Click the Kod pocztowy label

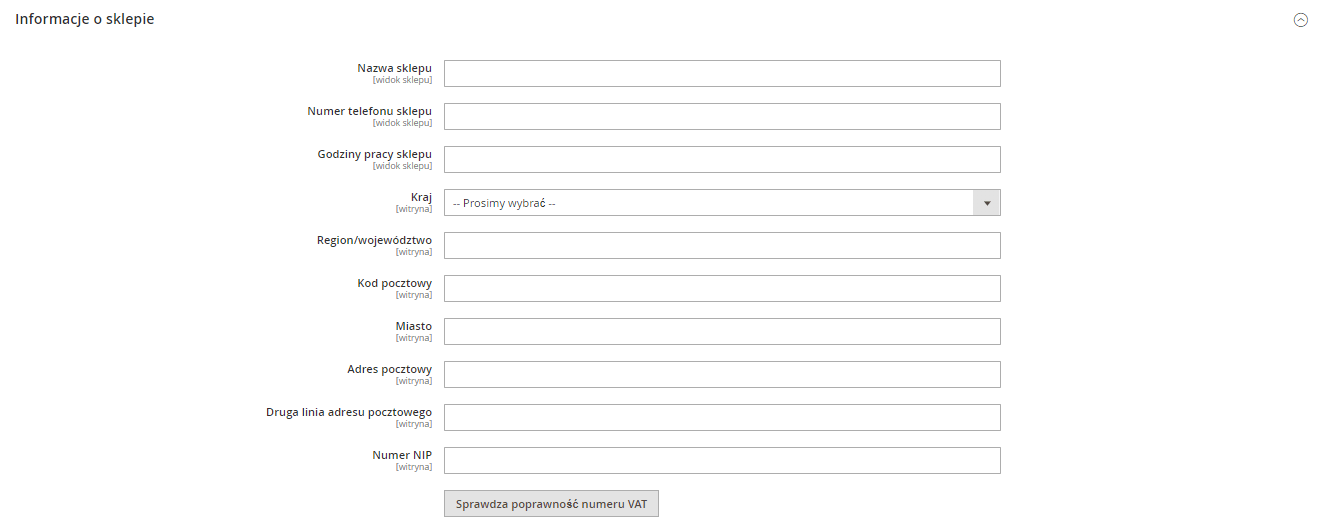[x=395, y=283]
